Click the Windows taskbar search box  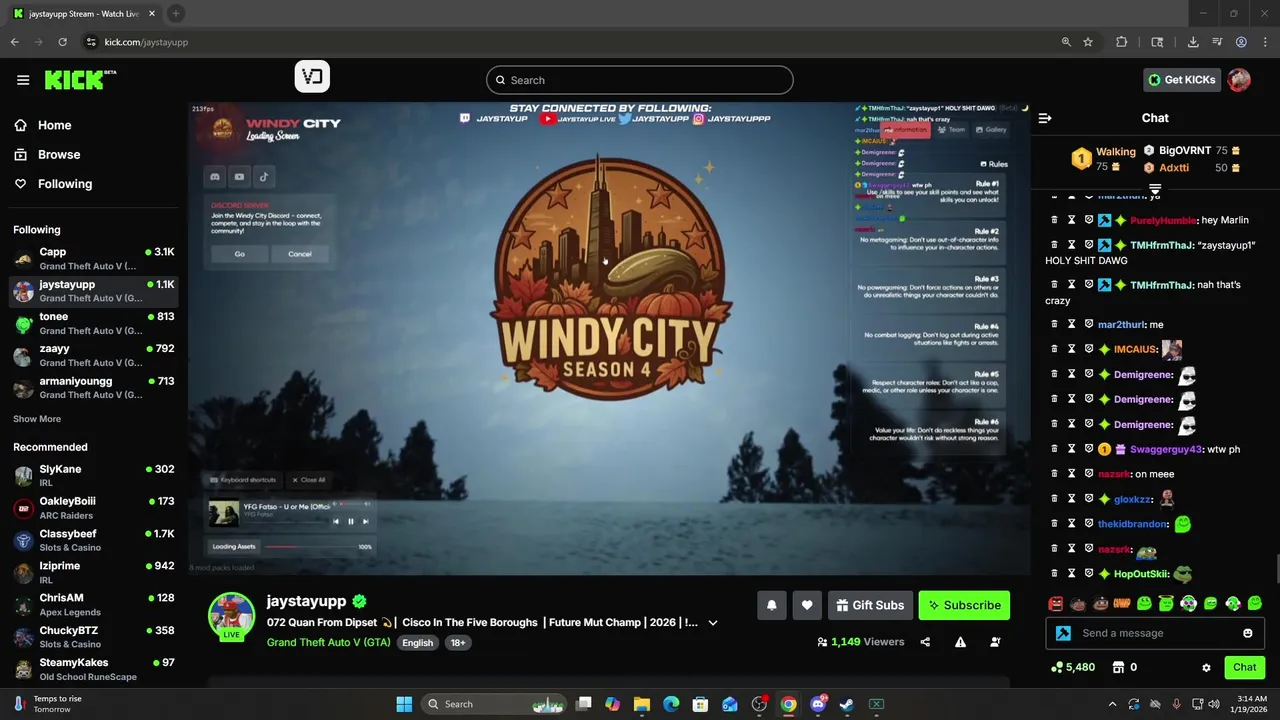click(x=494, y=704)
